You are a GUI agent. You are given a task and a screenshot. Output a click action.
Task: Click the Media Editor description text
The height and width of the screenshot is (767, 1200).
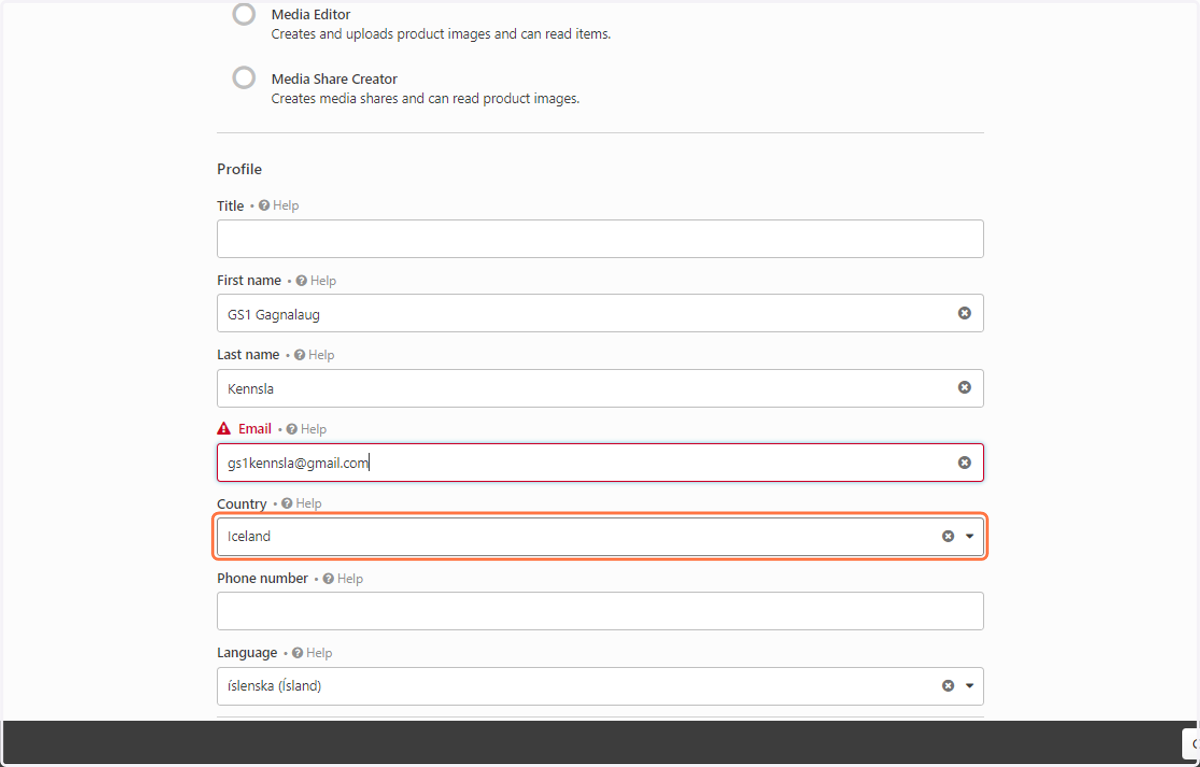(441, 34)
